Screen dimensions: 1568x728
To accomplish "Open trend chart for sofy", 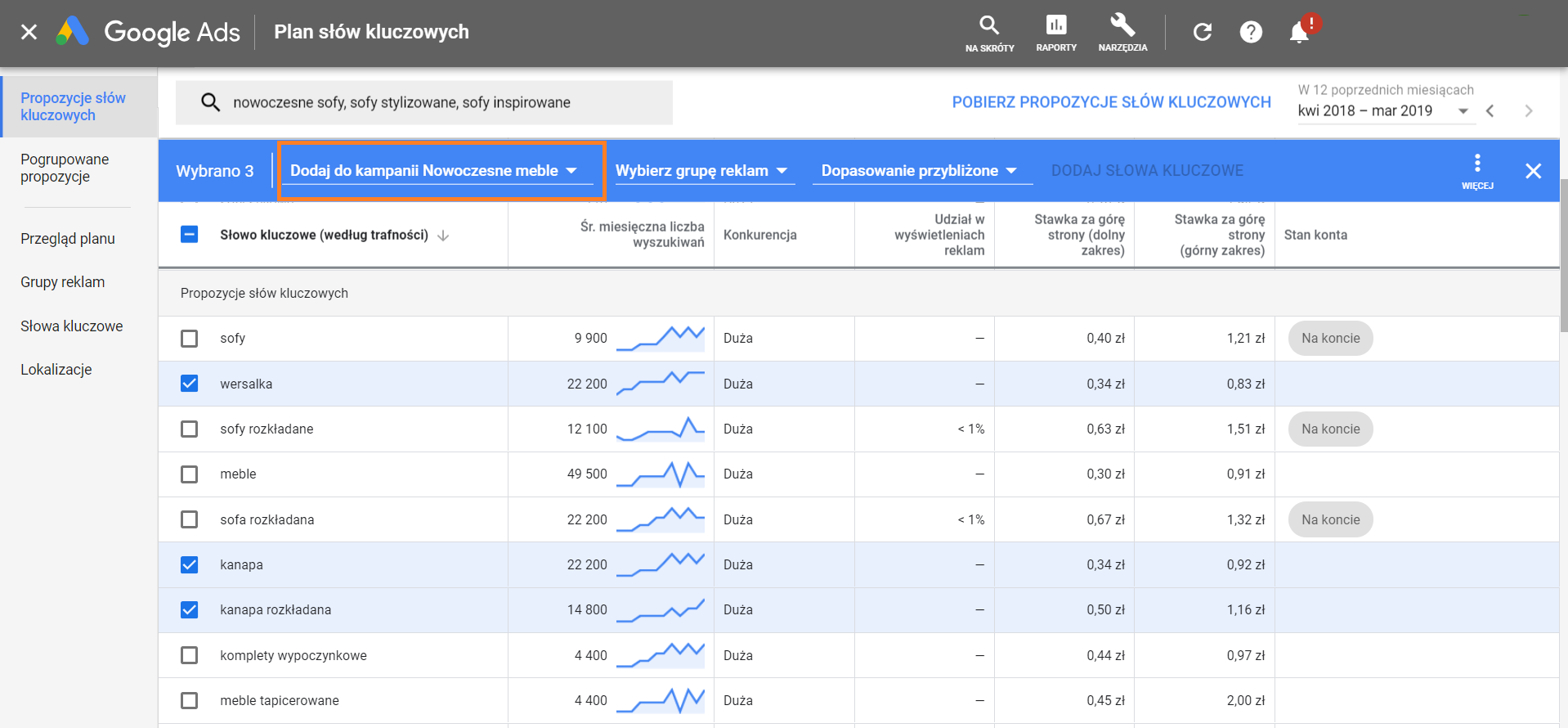I will [x=661, y=339].
